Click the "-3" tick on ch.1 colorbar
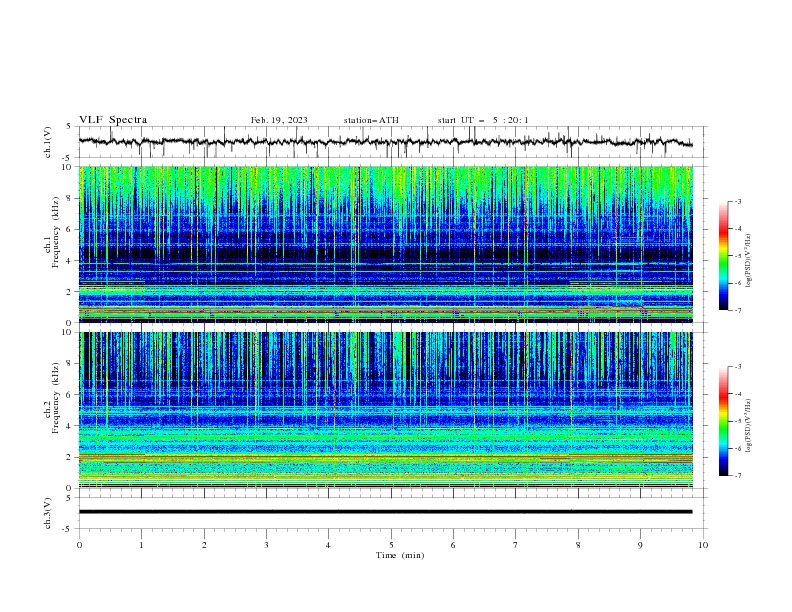The width and height of the screenshot is (792, 612). click(738, 201)
